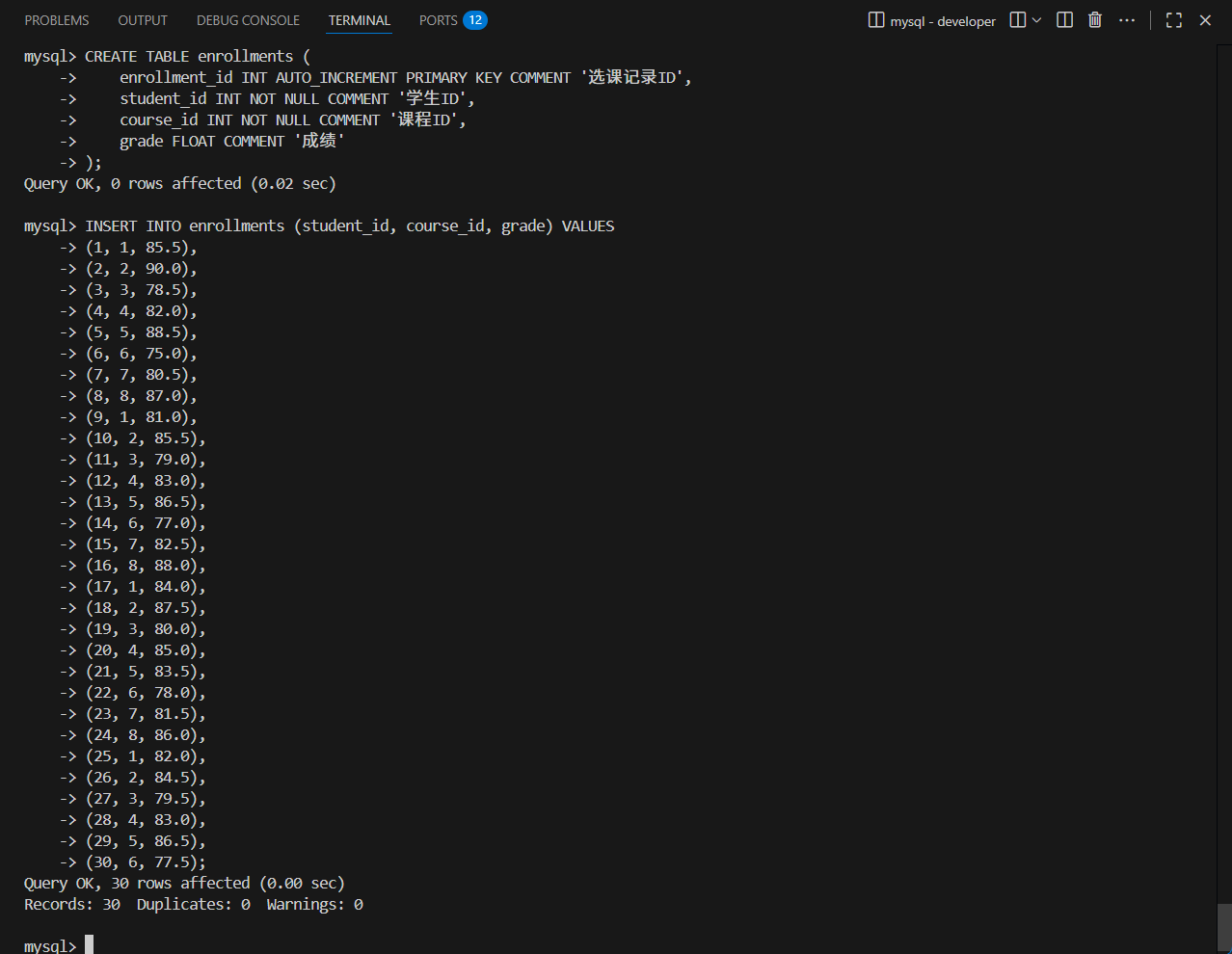The image size is (1232, 954).
Task: Show the DEBUG CONSOLE tab
Action: 248,20
